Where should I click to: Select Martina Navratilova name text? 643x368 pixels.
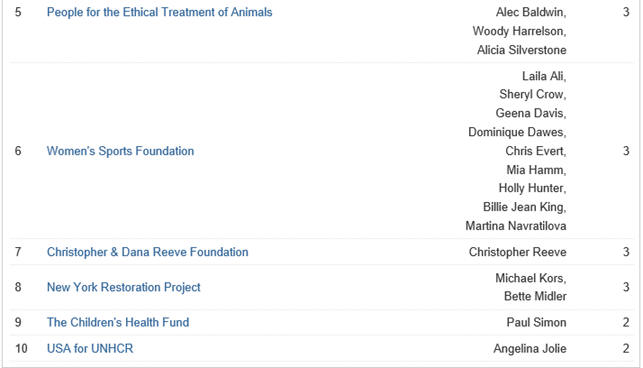pyautogui.click(x=516, y=226)
